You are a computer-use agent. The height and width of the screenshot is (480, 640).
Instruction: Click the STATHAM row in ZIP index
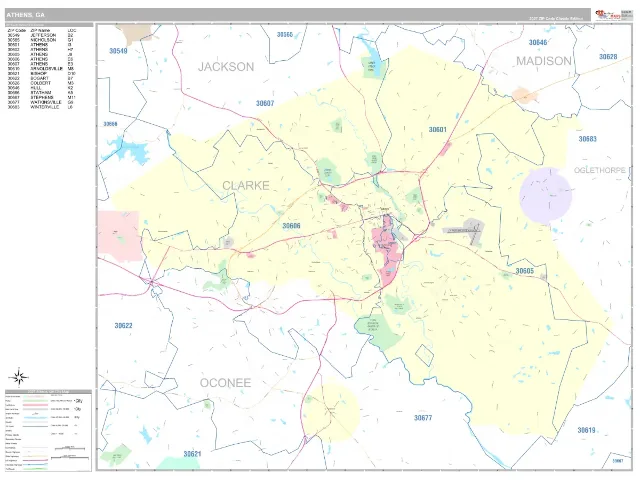pos(41,93)
